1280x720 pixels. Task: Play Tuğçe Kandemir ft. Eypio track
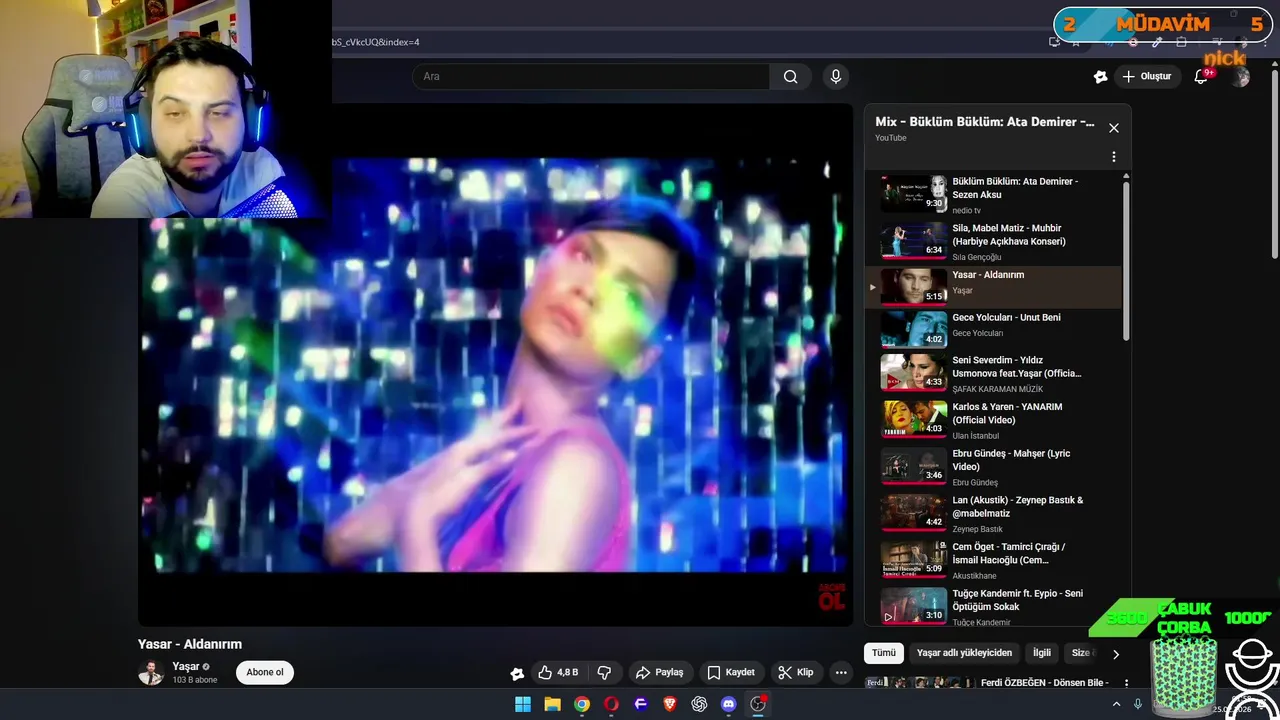992,606
